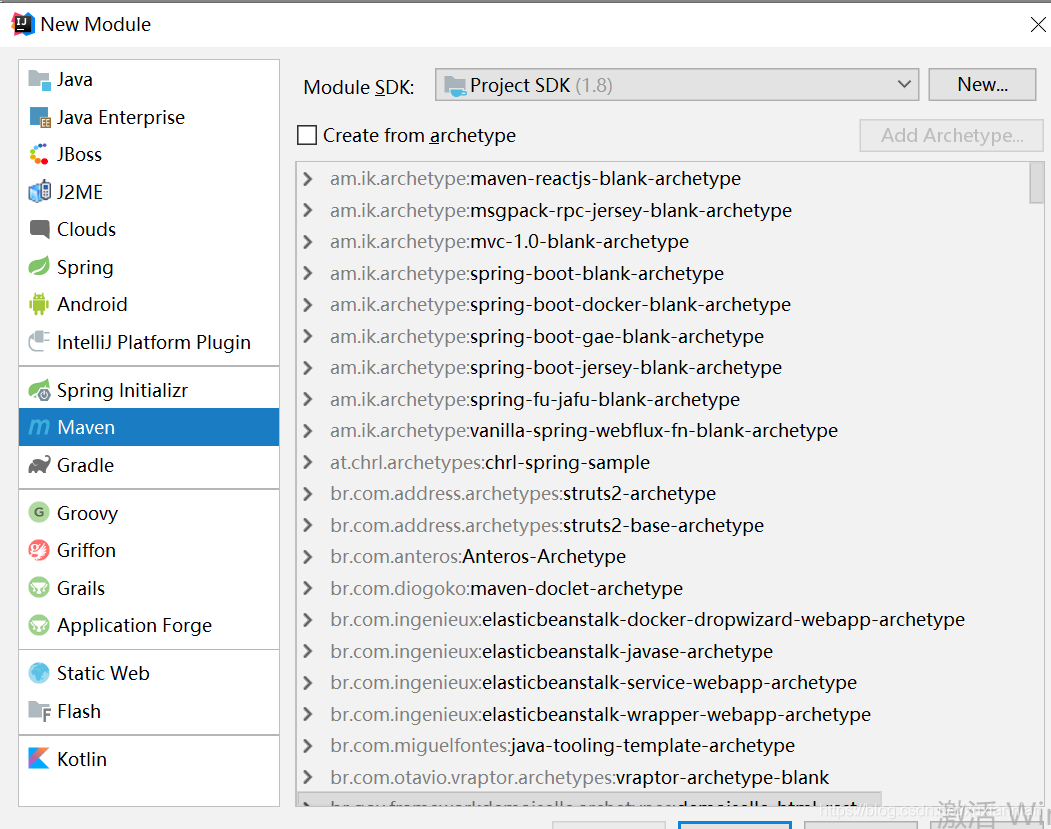Viewport: 1051px width, 829px height.
Task: Click the archetype list vertical scrollbar
Action: point(1036,182)
